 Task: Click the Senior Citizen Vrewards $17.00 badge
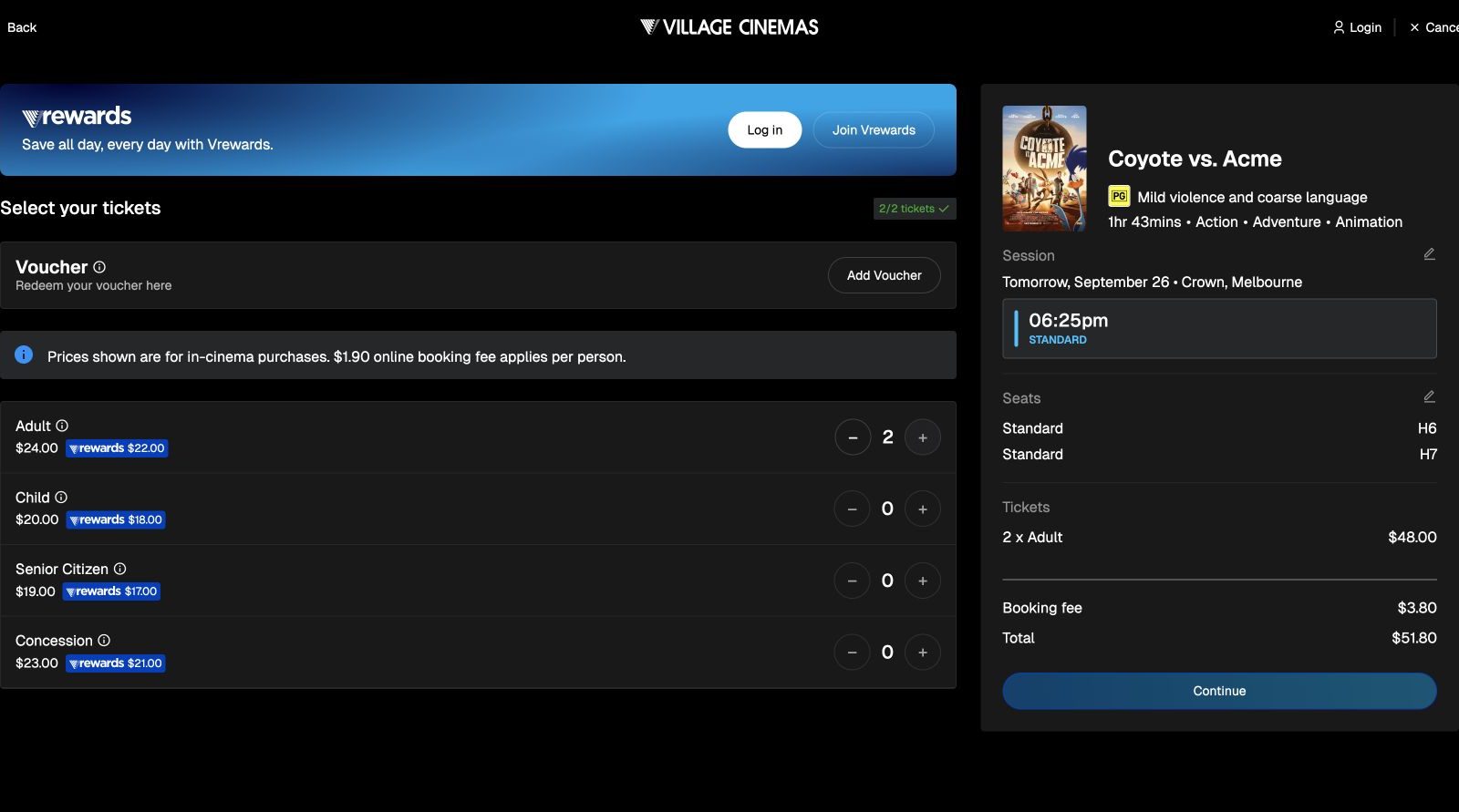111,591
